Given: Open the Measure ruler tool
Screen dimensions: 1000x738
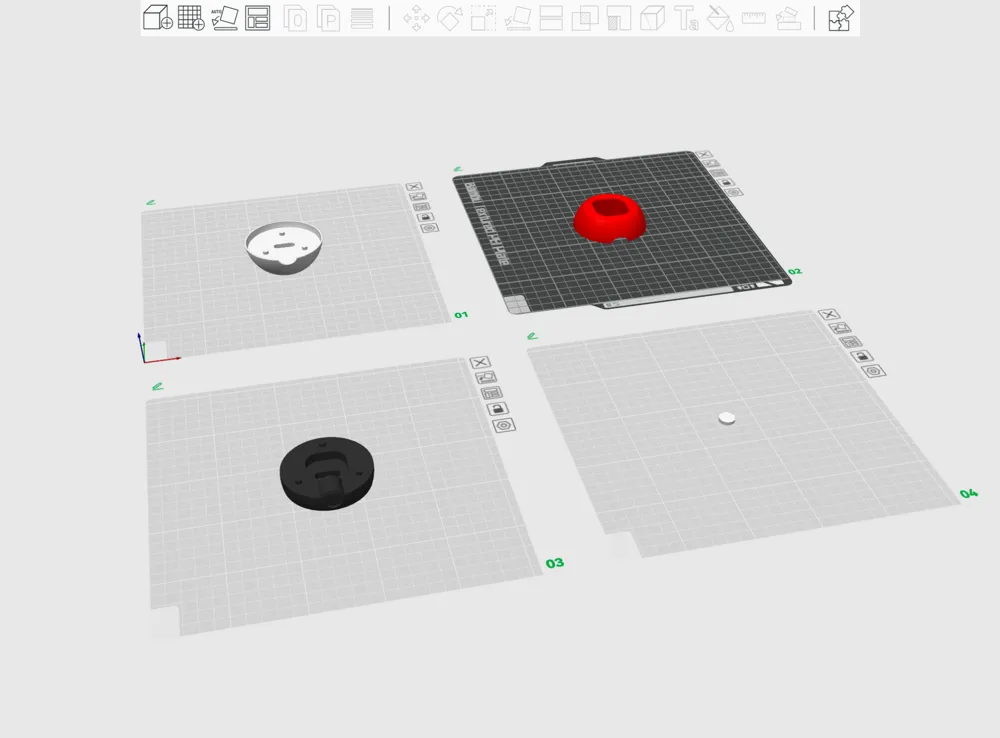Looking at the screenshot, I should (x=754, y=18).
